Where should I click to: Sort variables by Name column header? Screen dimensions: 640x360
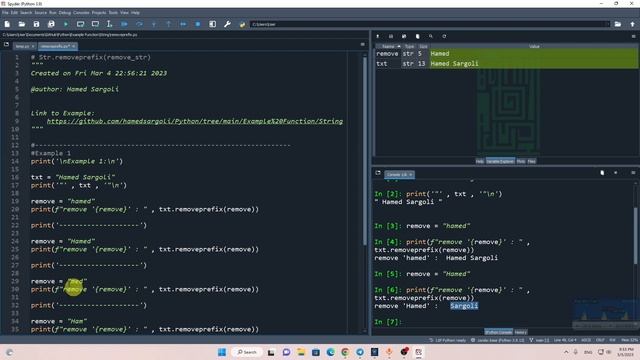(x=388, y=47)
